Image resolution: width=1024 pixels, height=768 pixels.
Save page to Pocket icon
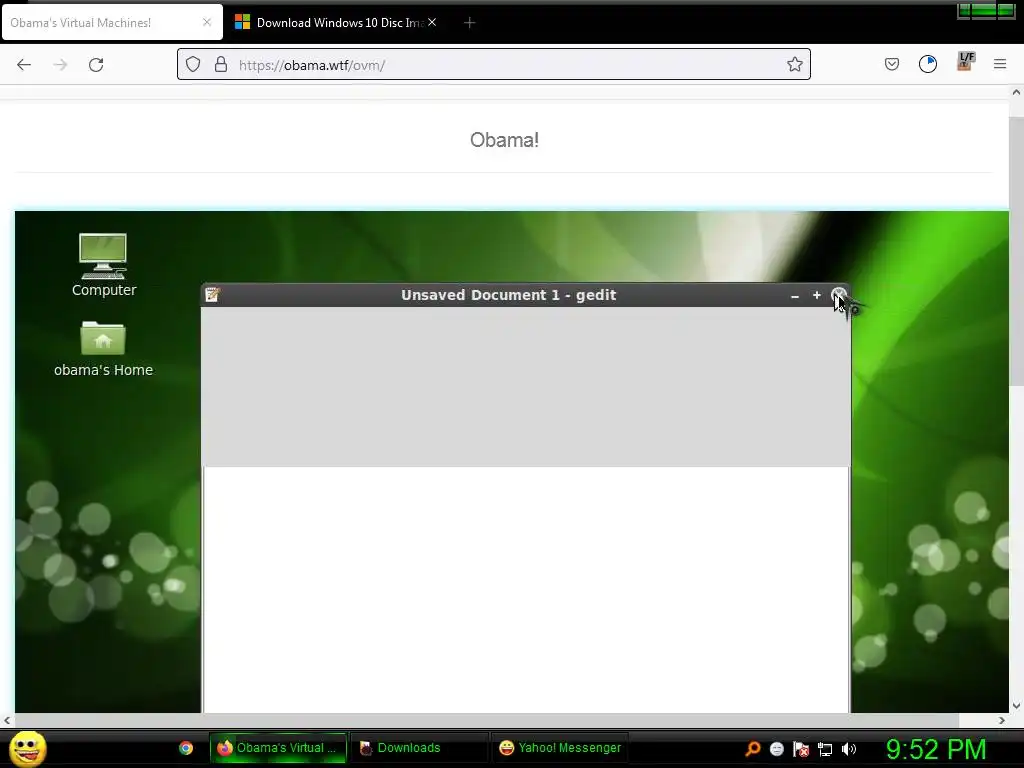891,64
